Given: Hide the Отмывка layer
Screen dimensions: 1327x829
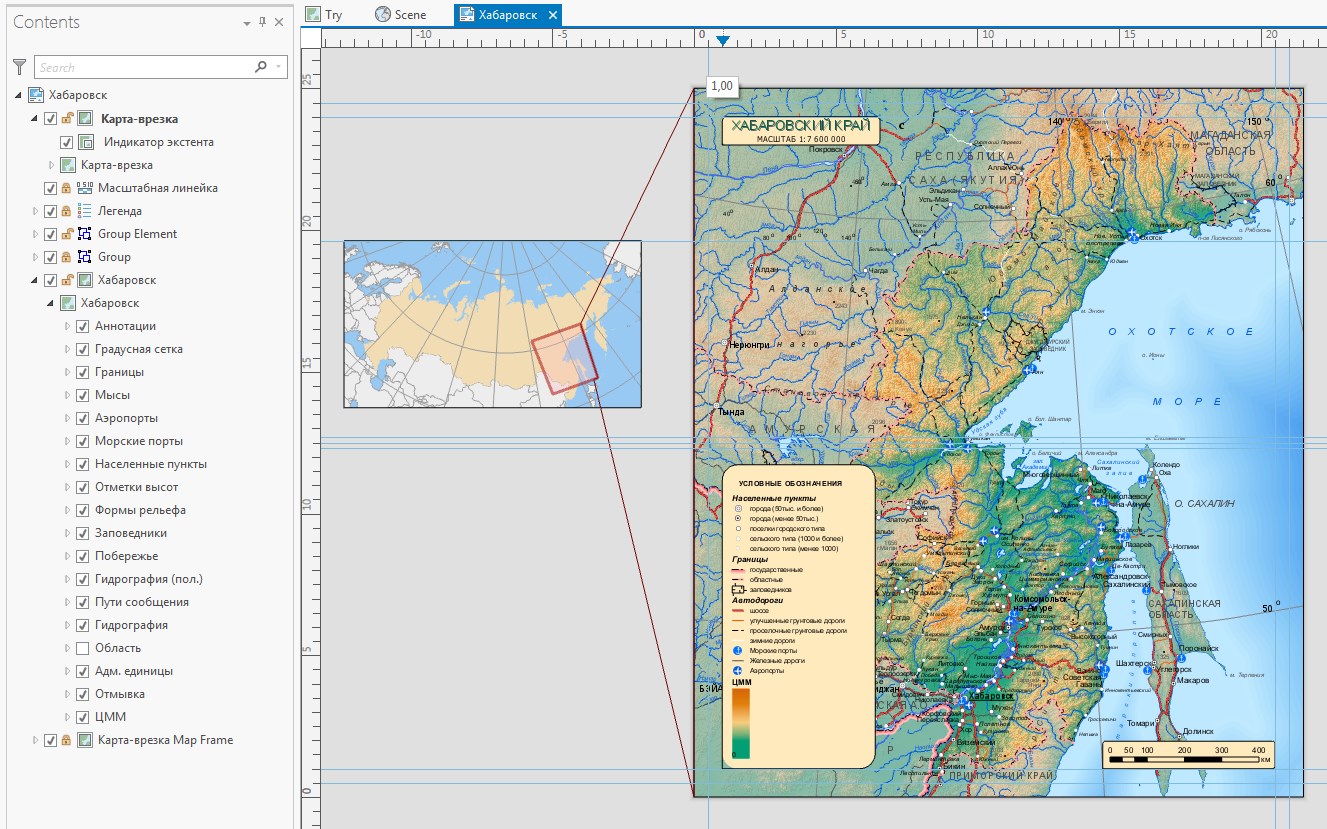Looking at the screenshot, I should 83,694.
